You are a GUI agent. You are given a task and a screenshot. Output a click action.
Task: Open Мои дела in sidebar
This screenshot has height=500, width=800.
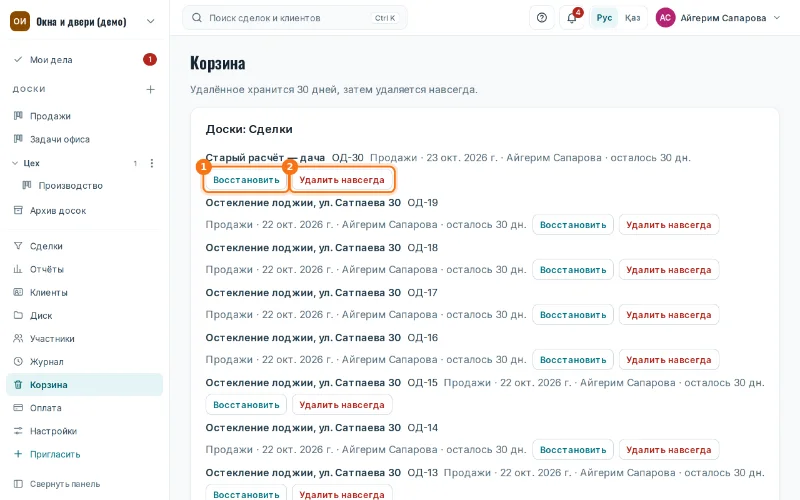pos(85,60)
